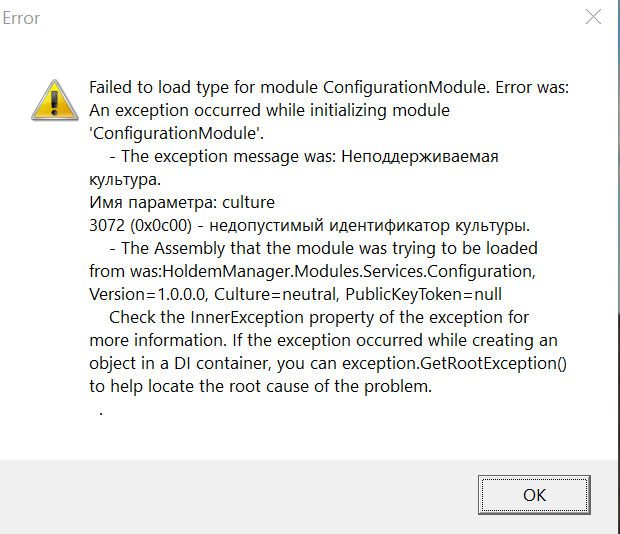Image resolution: width=620 pixels, height=534 pixels.
Task: Close the Error dialog window
Action: tap(593, 18)
